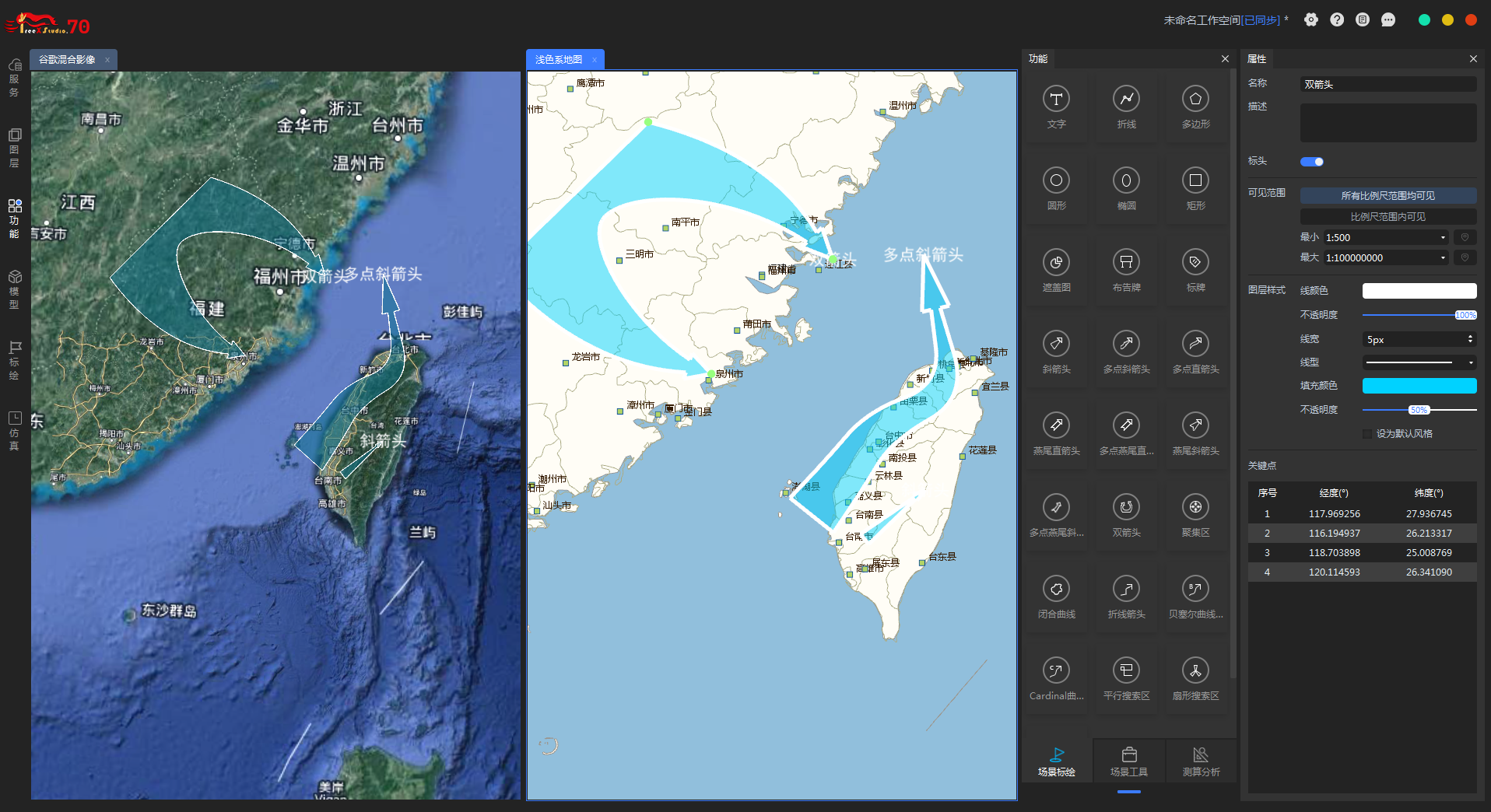Close the 属性 panel
Viewport: 1491px width, 812px height.
click(1473, 59)
